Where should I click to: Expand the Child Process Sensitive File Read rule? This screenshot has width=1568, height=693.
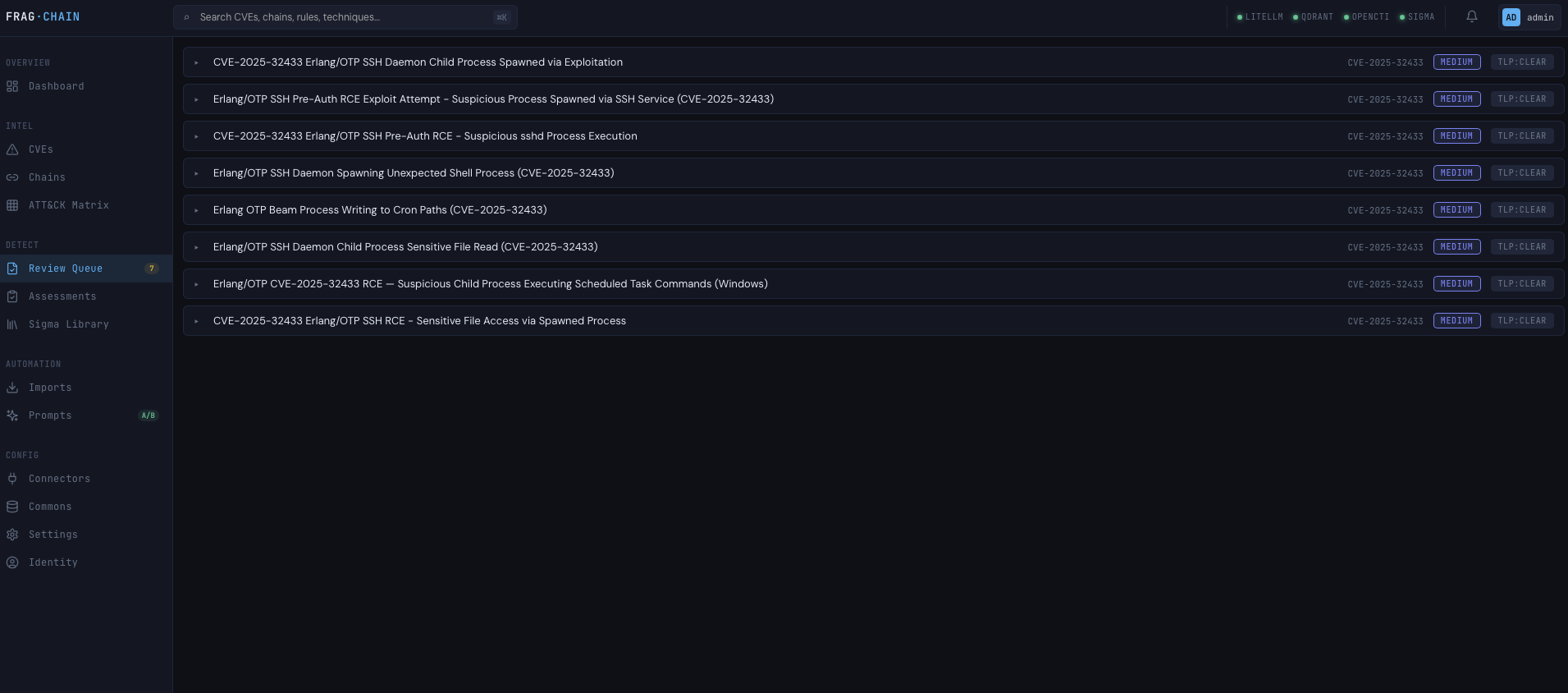point(197,247)
